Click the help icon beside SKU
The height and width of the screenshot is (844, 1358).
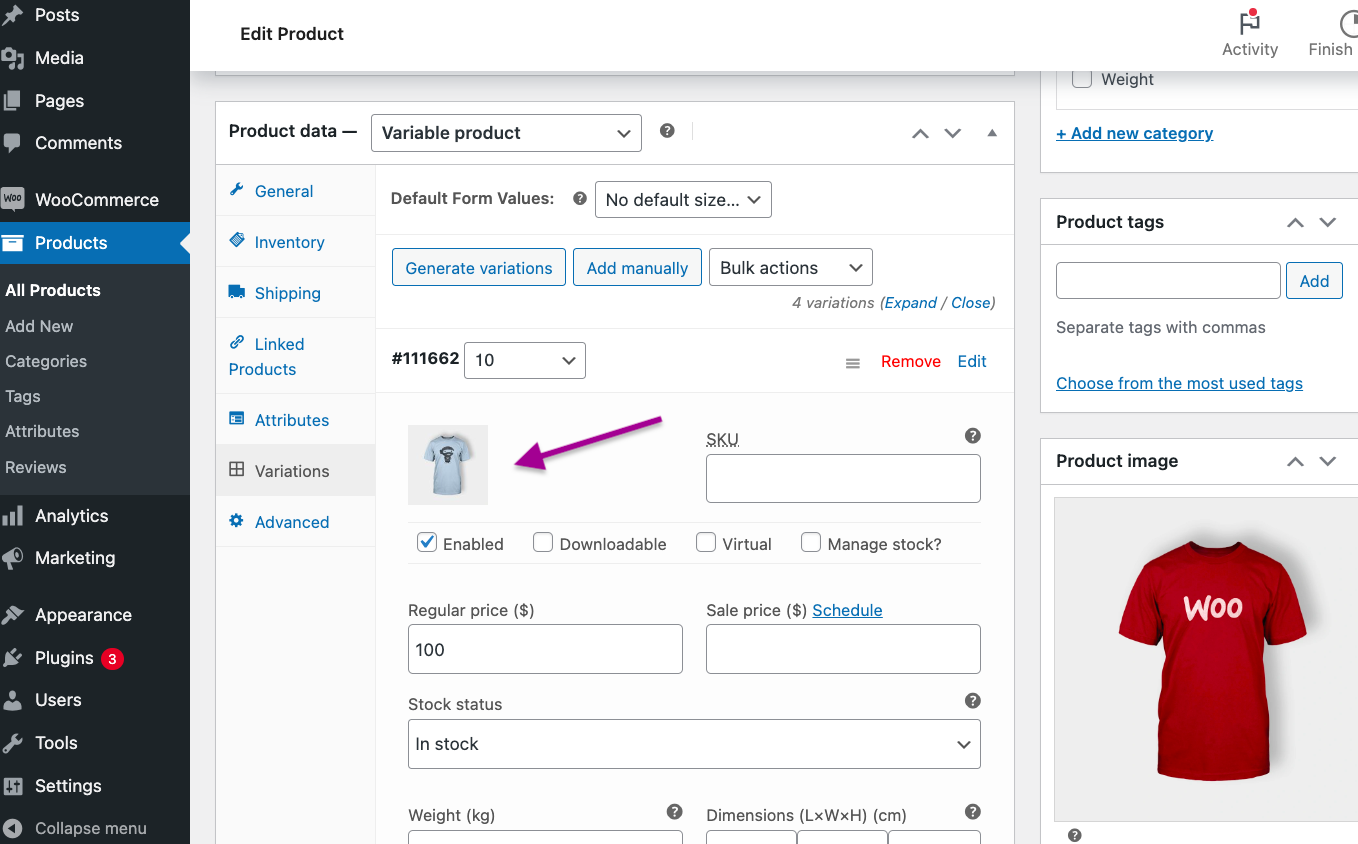[972, 436]
